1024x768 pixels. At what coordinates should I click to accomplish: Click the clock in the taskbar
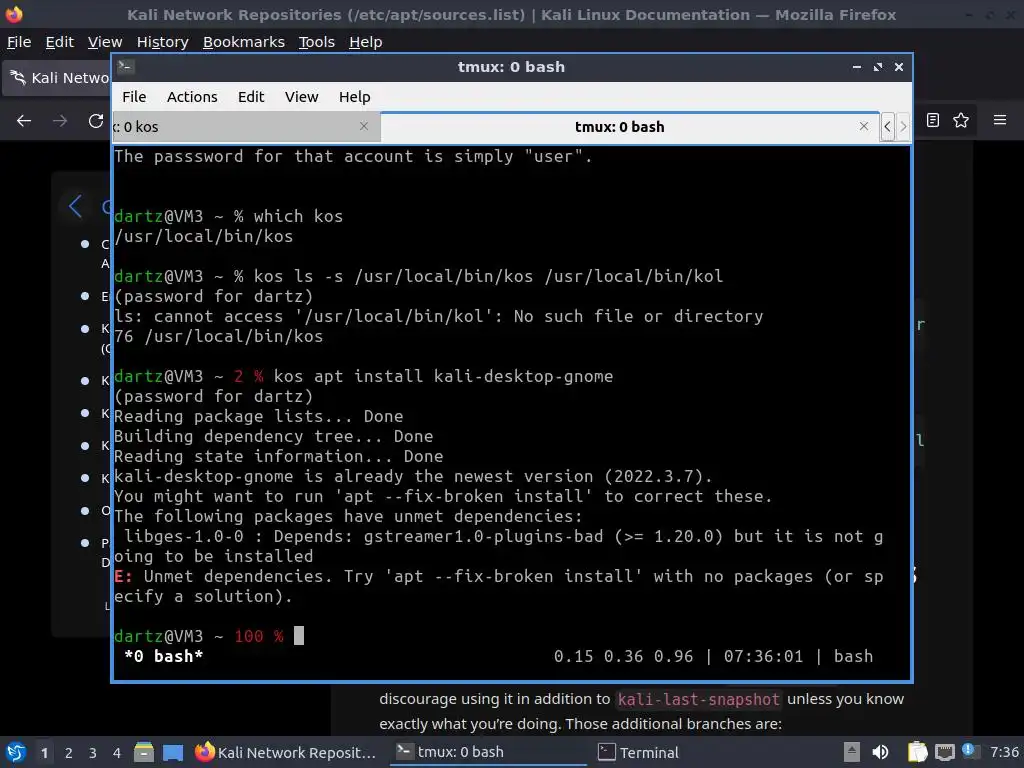(x=1004, y=752)
